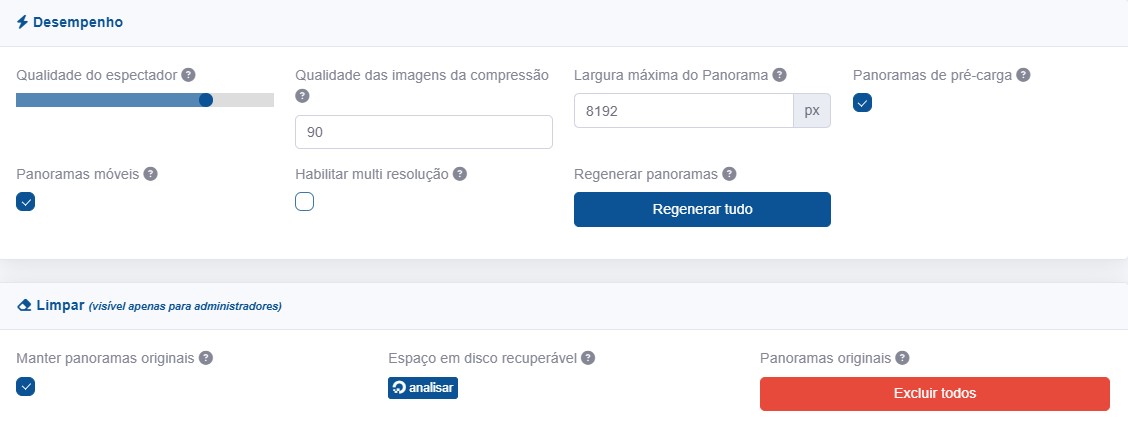Image resolution: width=1128 pixels, height=427 pixels.
Task: Click help icon next to Manter panoramas originais
Action: [x=205, y=358]
